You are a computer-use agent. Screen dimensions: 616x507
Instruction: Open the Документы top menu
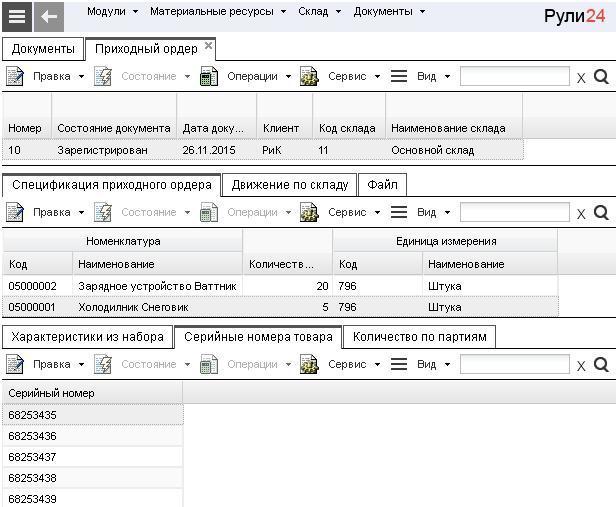point(389,11)
